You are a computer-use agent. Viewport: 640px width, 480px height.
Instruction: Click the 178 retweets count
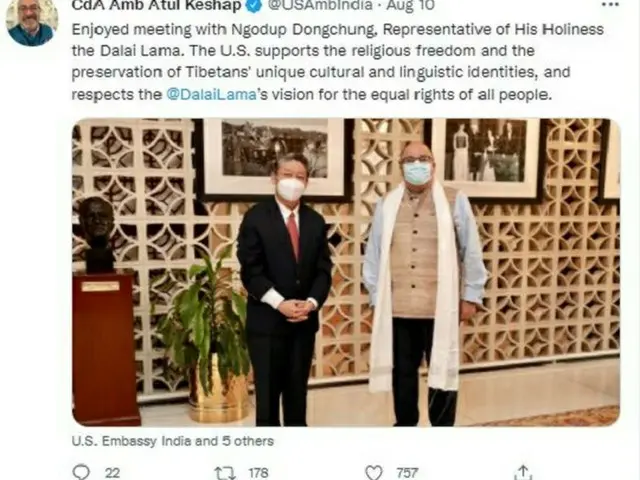click(258, 473)
